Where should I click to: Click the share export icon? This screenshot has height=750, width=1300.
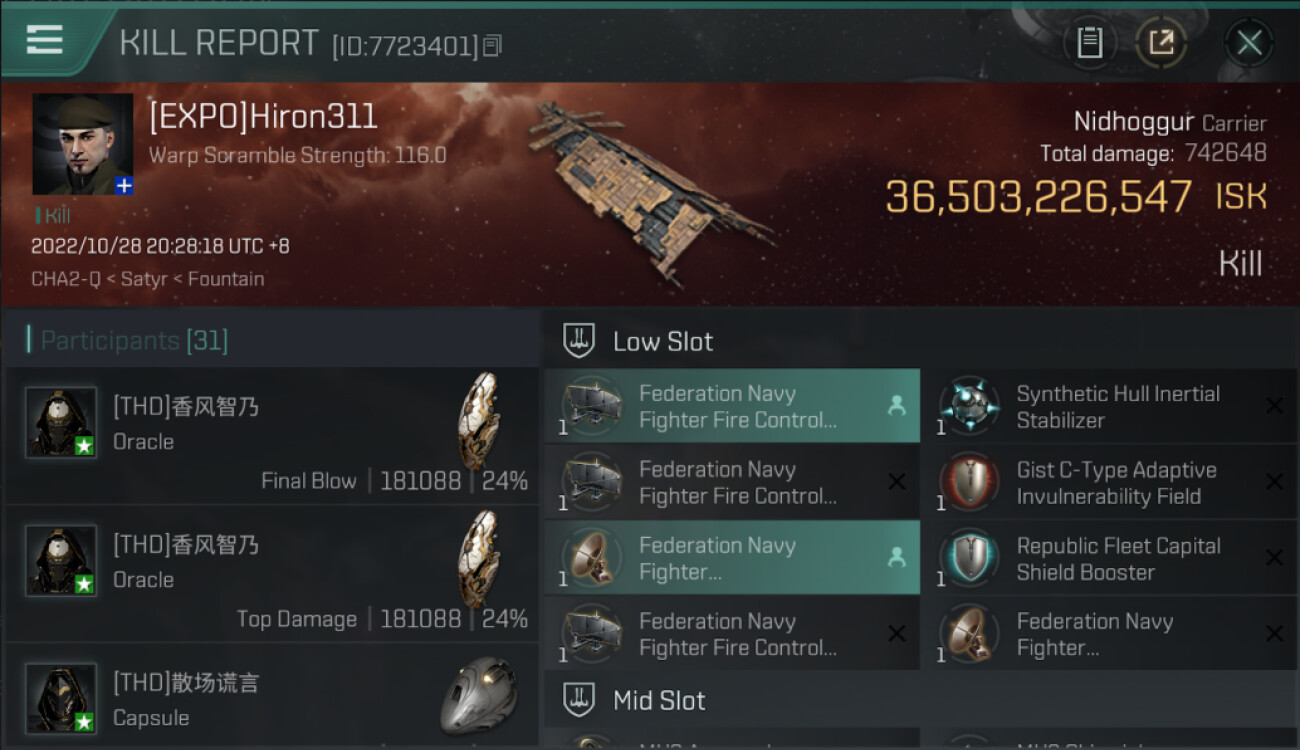pyautogui.click(x=1161, y=42)
